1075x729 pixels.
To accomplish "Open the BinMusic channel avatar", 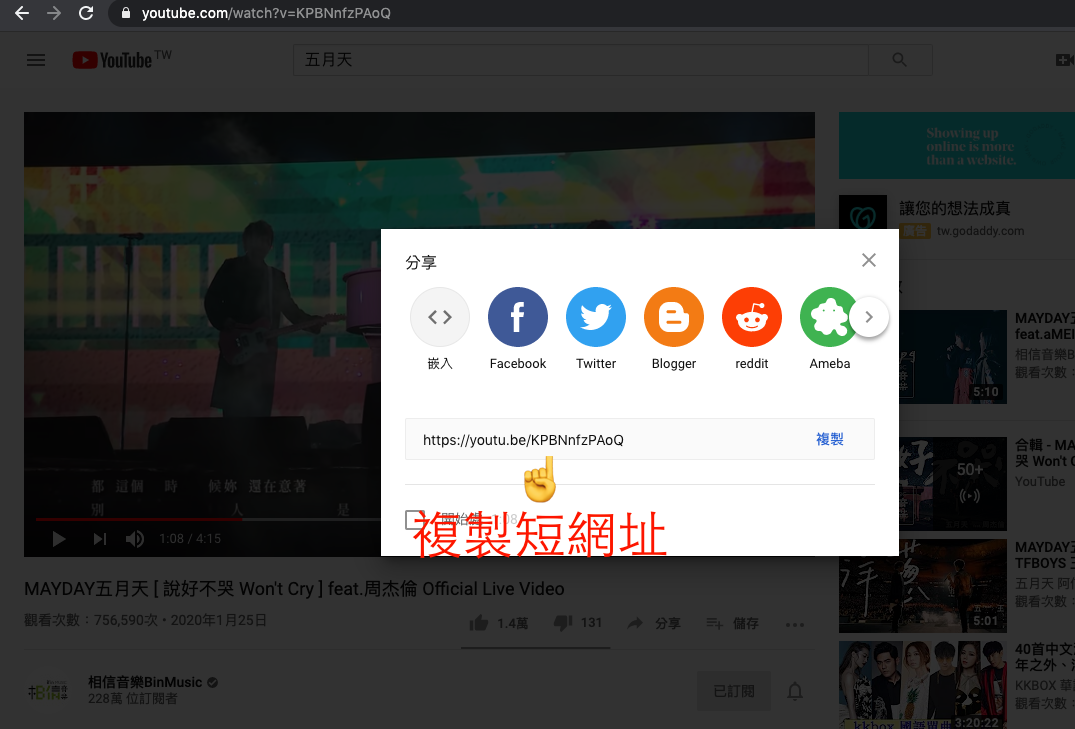I will pos(47,691).
